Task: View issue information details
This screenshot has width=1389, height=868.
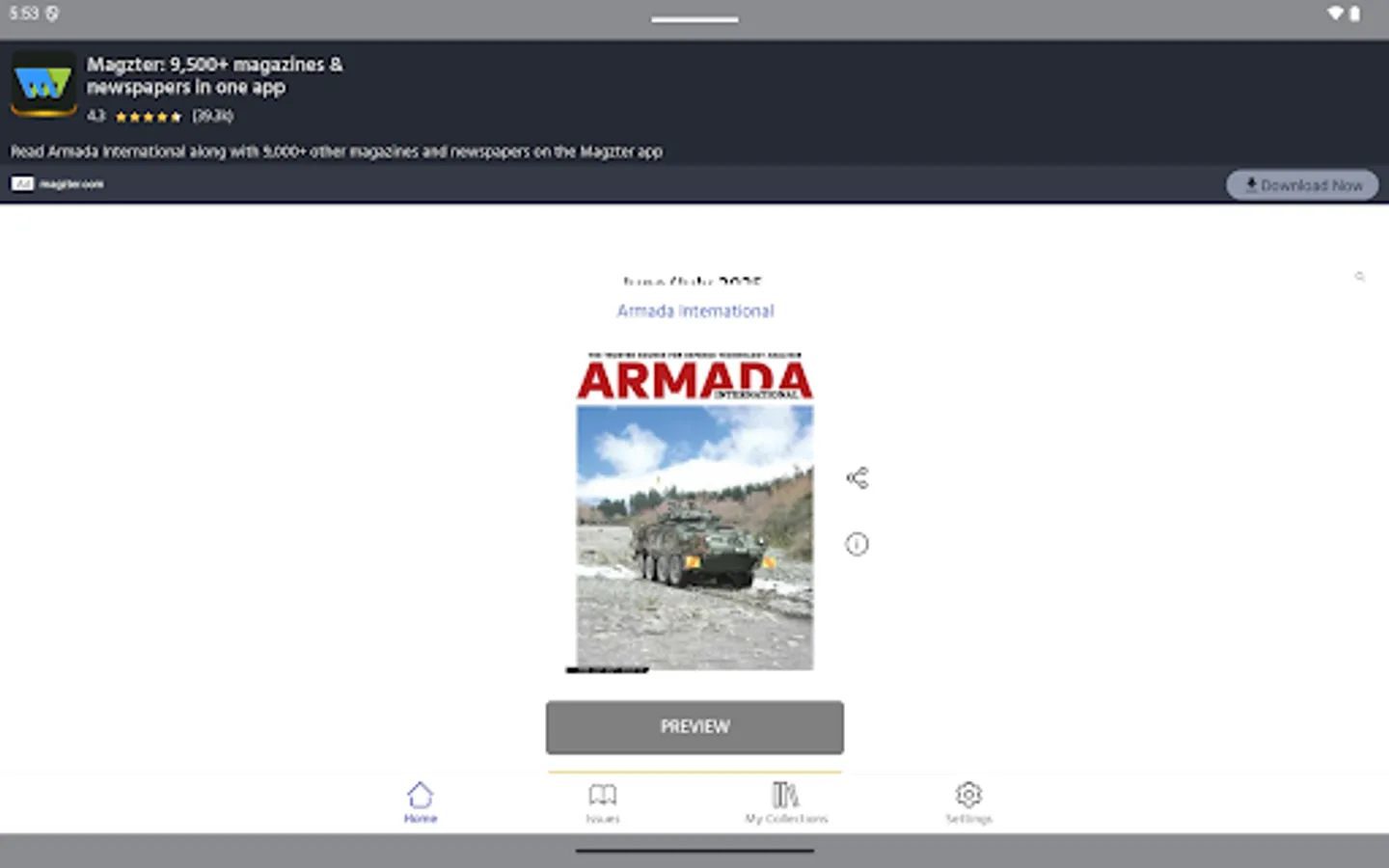Action: 857,544
